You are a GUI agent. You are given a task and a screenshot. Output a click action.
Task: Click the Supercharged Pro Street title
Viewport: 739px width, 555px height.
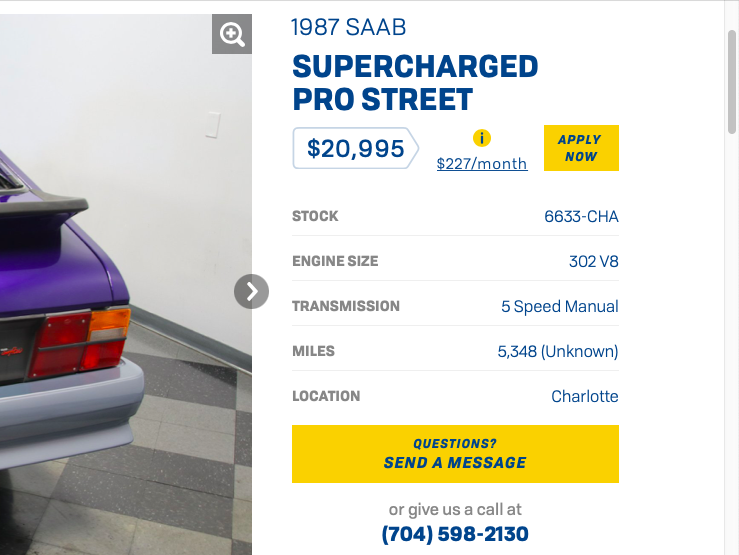[x=415, y=83]
